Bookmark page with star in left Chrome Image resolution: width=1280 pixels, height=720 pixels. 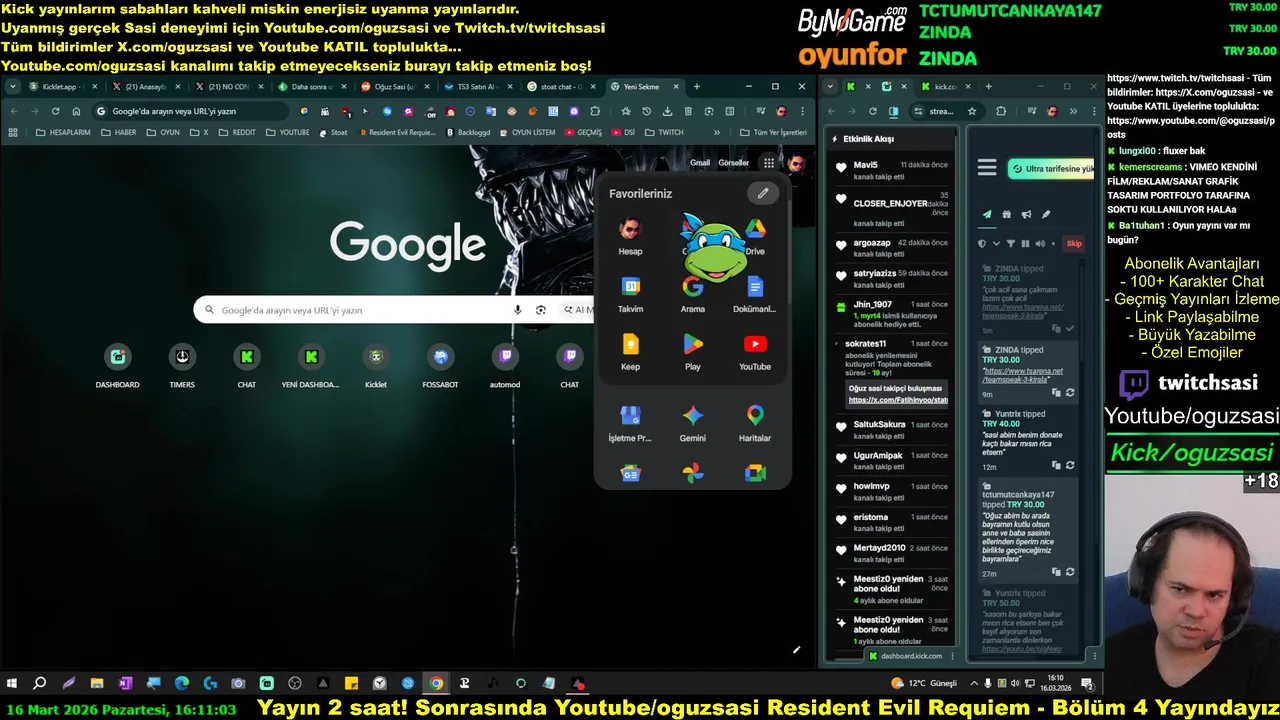point(626,111)
